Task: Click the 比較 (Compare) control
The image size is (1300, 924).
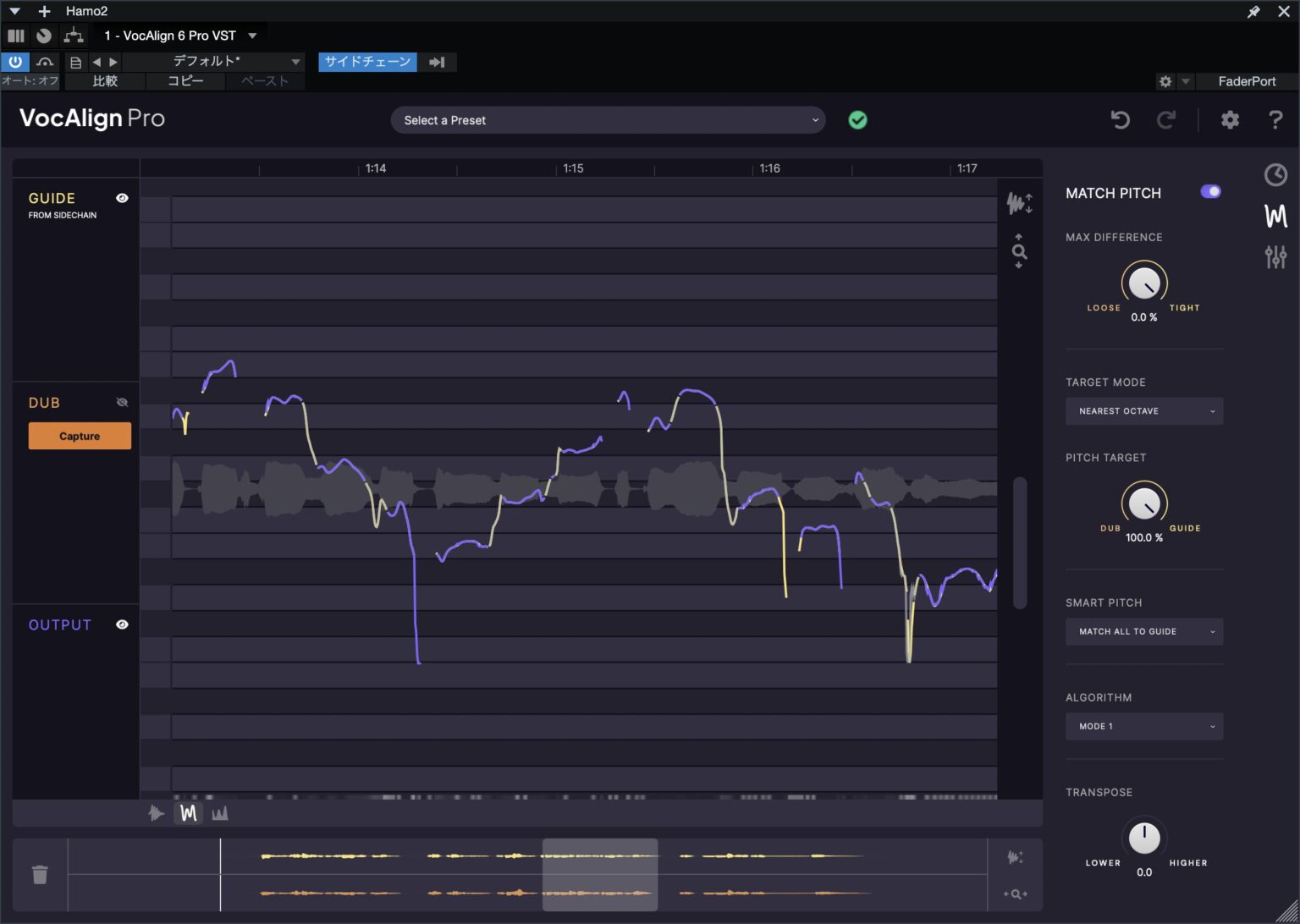Action: point(105,80)
